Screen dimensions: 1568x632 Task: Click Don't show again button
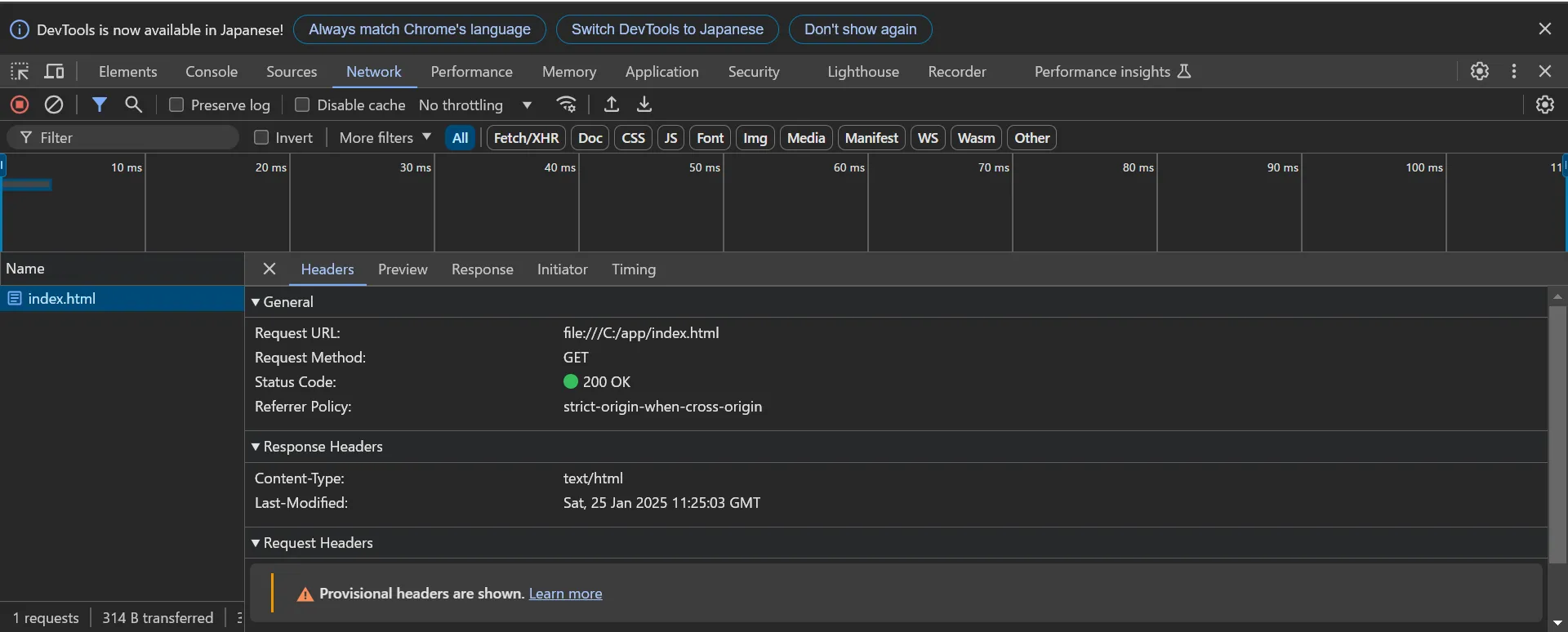point(861,29)
